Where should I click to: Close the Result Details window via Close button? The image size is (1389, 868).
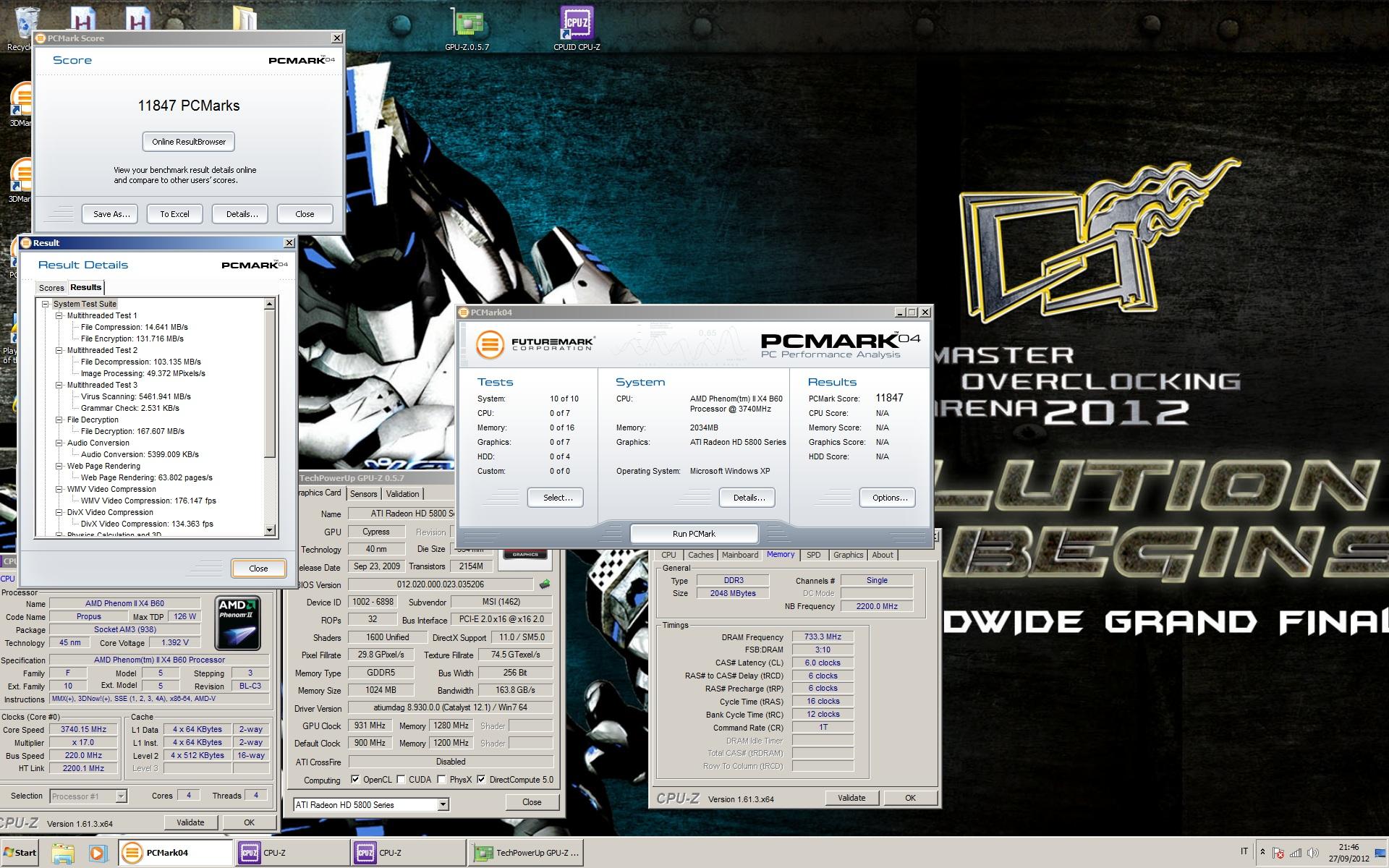[258, 569]
